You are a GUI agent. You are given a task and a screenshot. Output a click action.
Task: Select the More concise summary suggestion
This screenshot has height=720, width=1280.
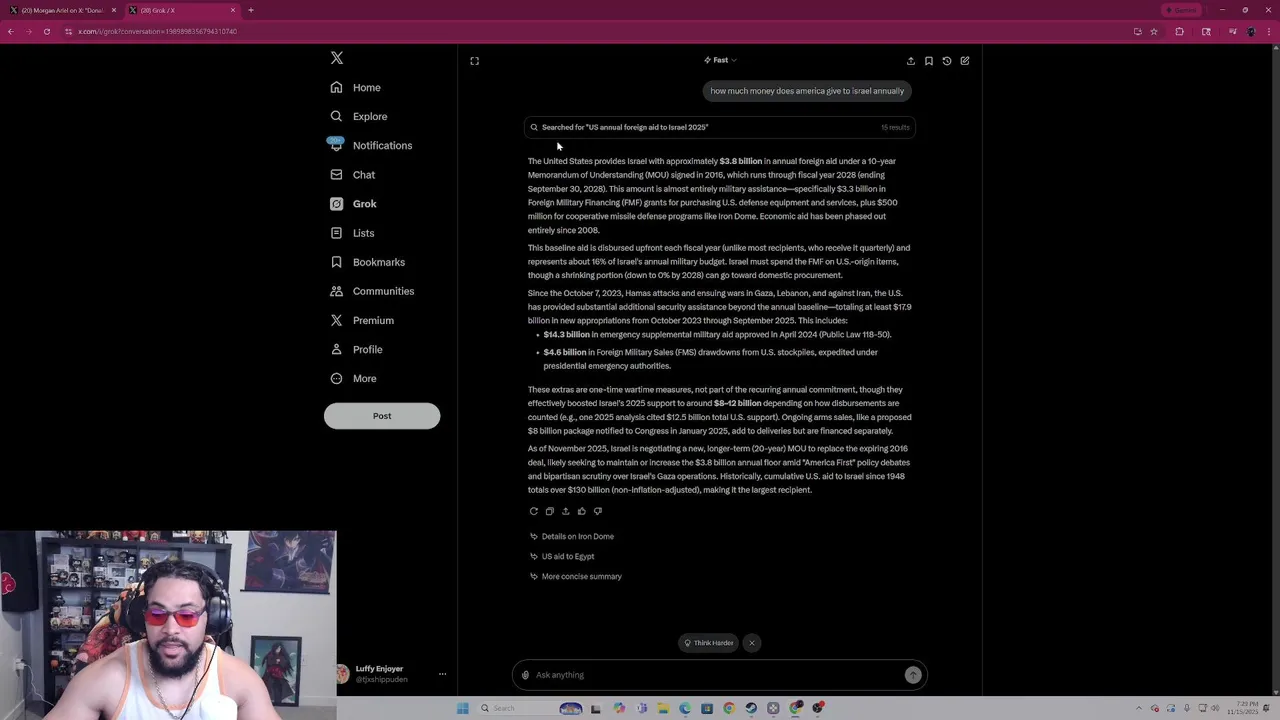(x=576, y=577)
